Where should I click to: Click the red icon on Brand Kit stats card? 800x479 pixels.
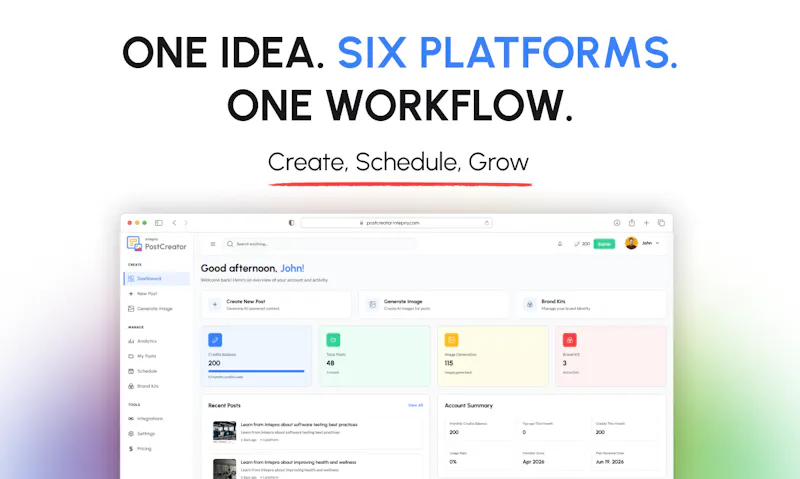point(570,340)
